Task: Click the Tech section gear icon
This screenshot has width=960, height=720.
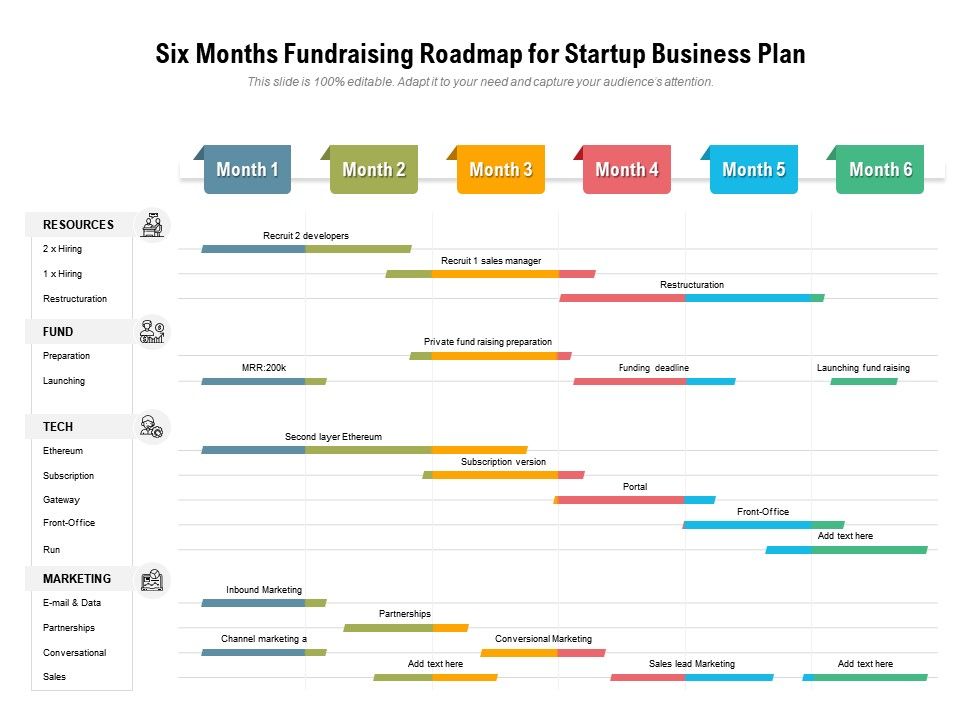Action: tap(152, 427)
